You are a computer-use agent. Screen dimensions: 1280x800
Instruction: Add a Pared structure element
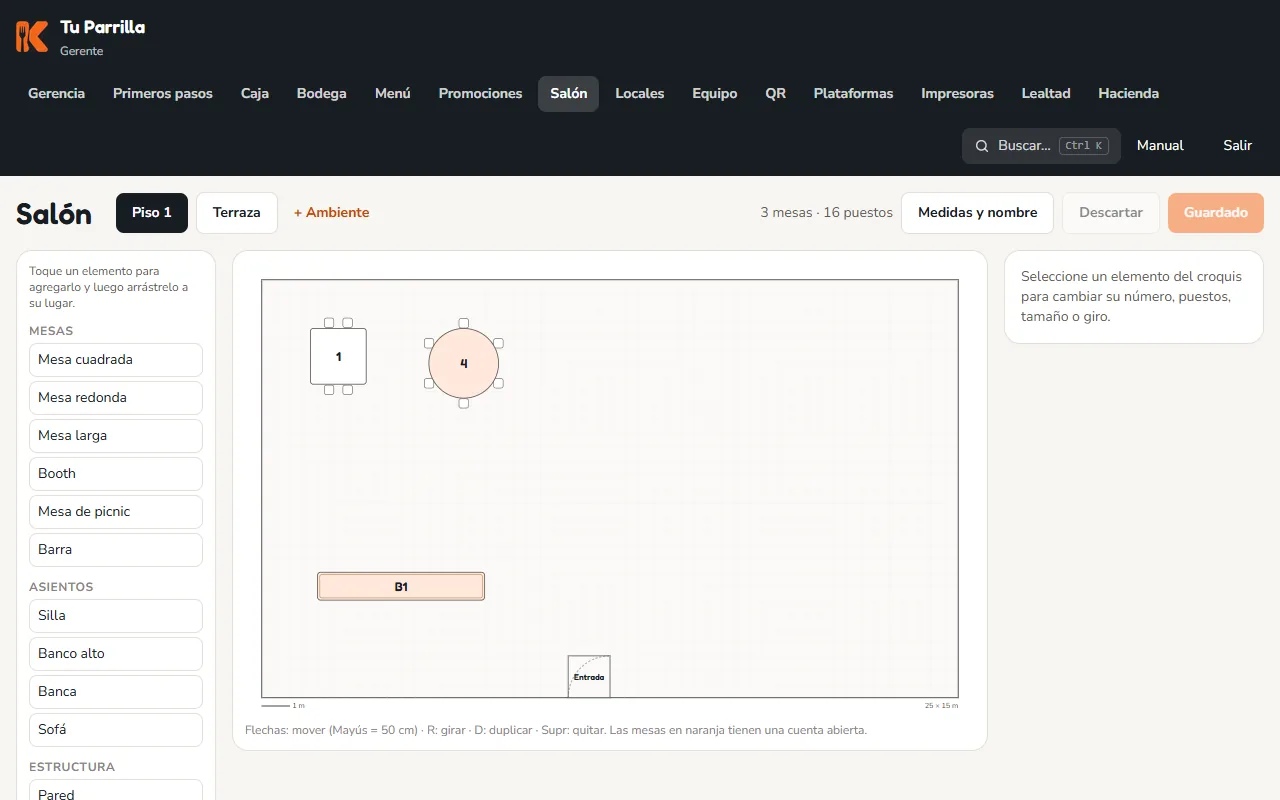[116, 790]
